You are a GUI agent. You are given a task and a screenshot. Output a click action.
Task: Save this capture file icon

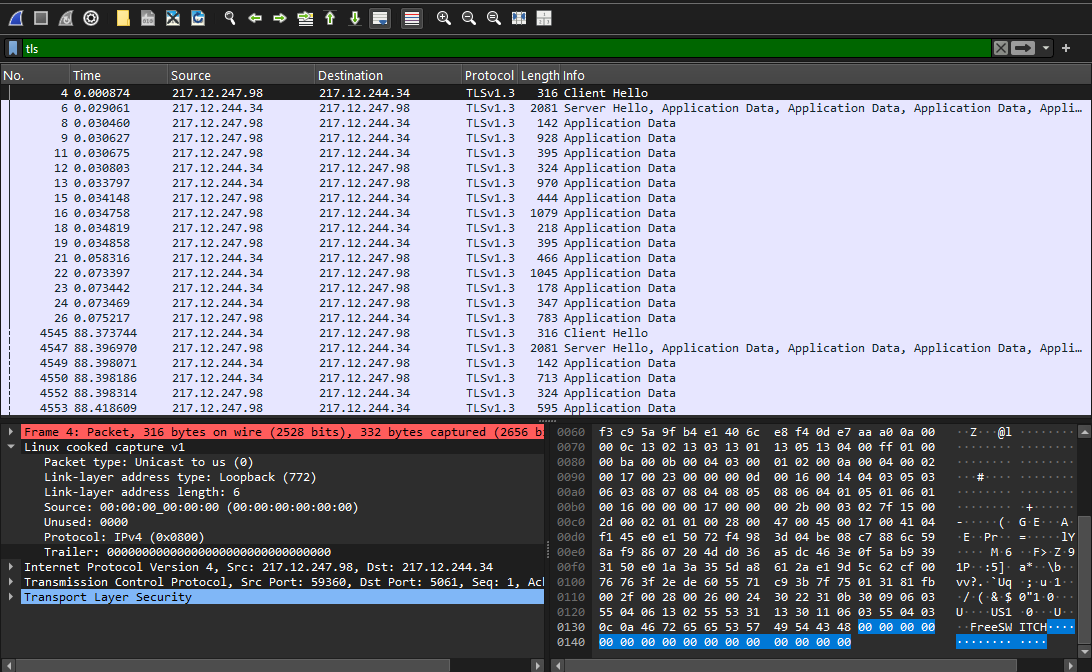[x=148, y=18]
